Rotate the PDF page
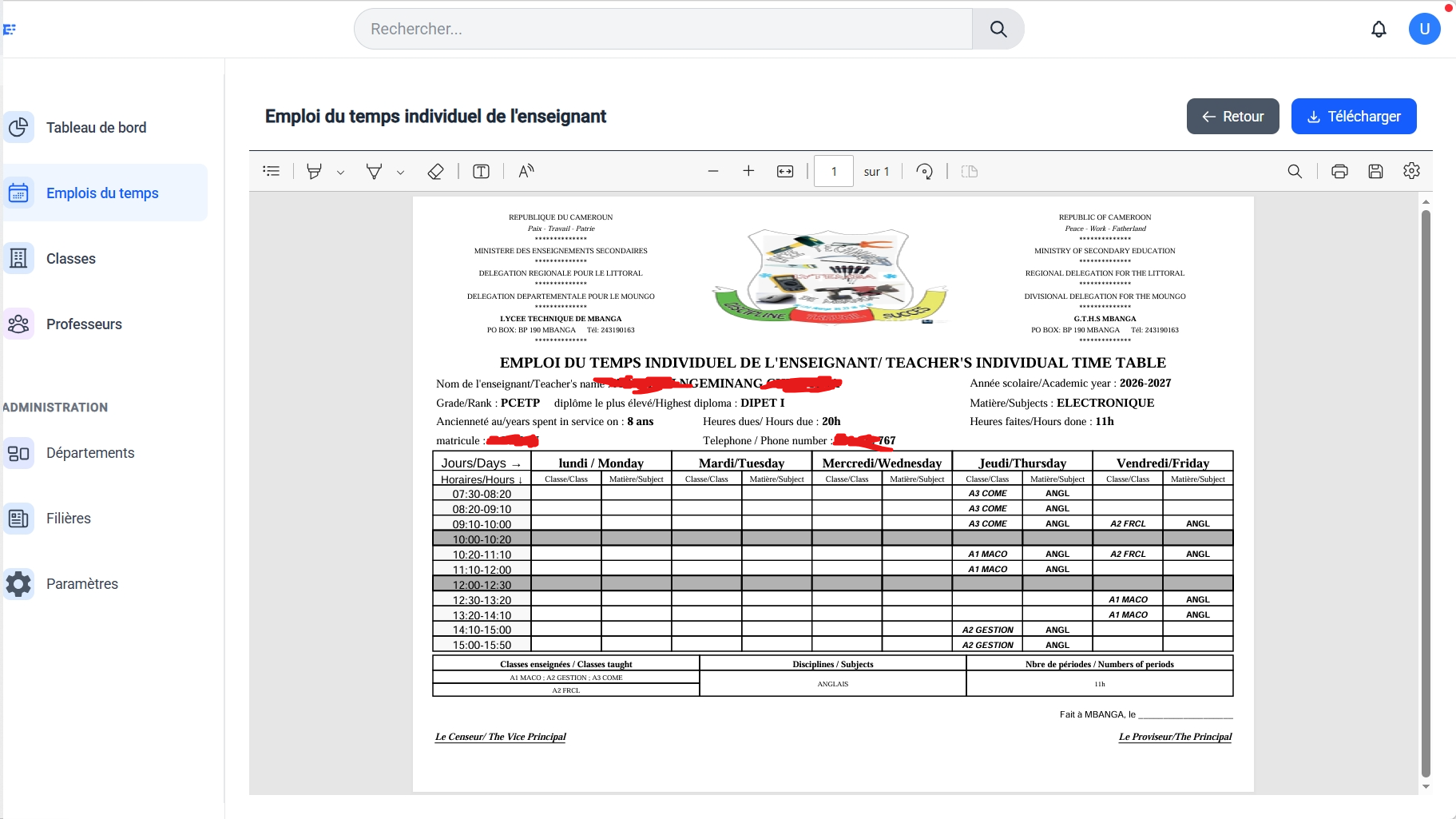The image size is (1456, 819). coord(925,171)
